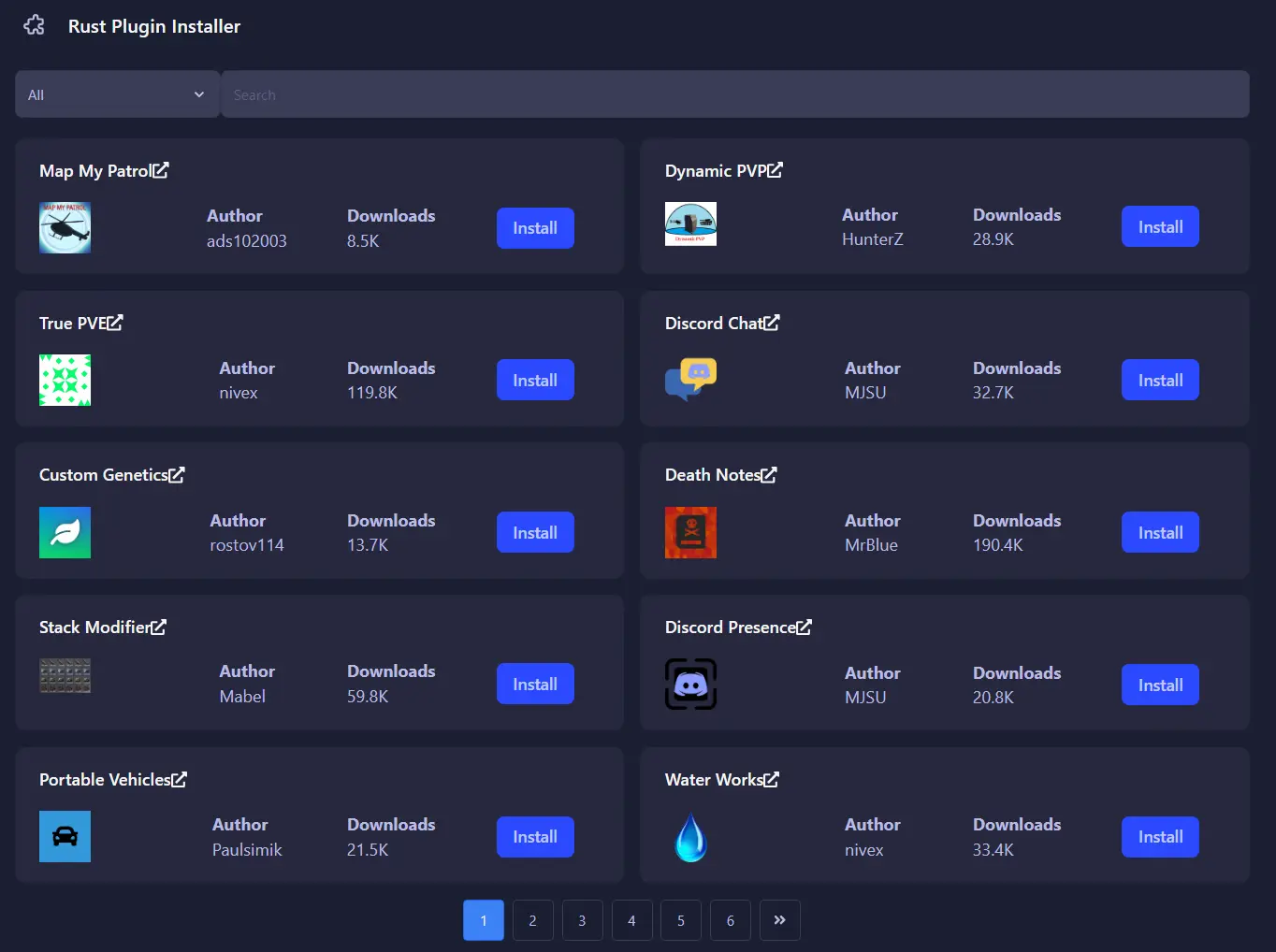Select page 6 in pagination

(x=730, y=920)
